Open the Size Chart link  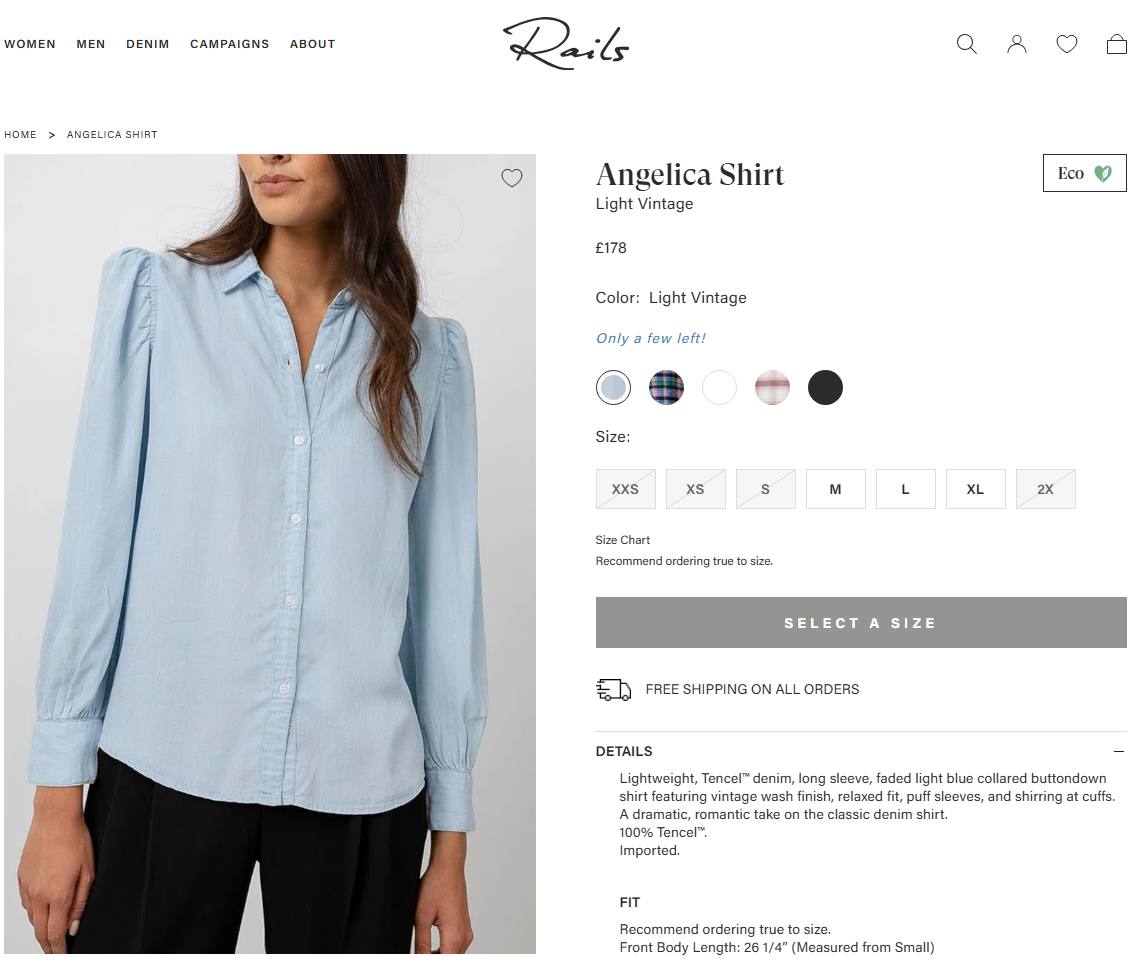click(x=623, y=540)
